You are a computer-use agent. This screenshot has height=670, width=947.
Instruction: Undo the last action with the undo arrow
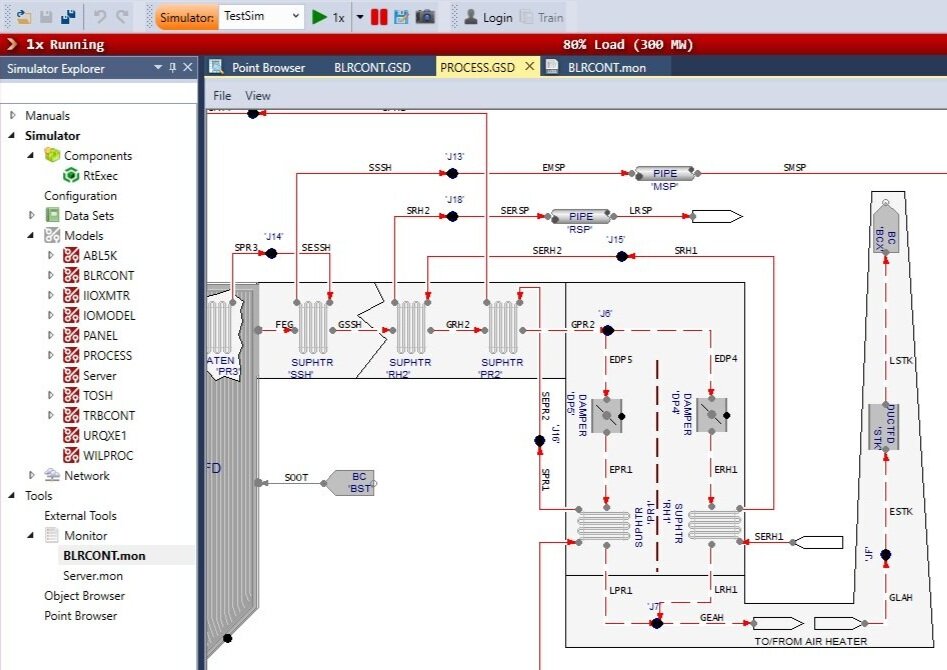coord(100,16)
